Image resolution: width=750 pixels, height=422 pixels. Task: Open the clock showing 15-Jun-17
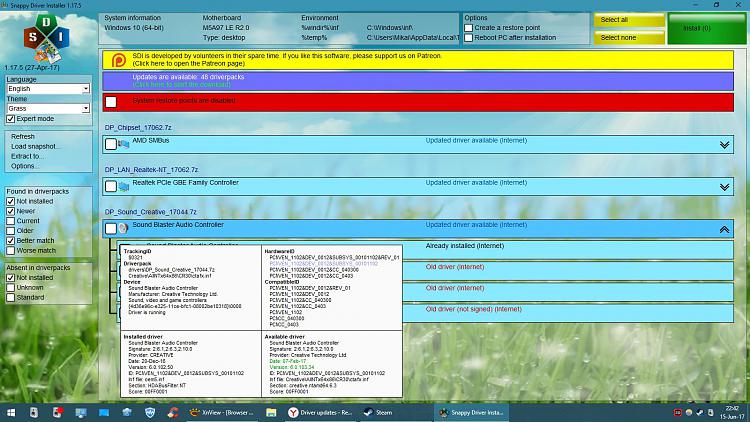pos(732,412)
